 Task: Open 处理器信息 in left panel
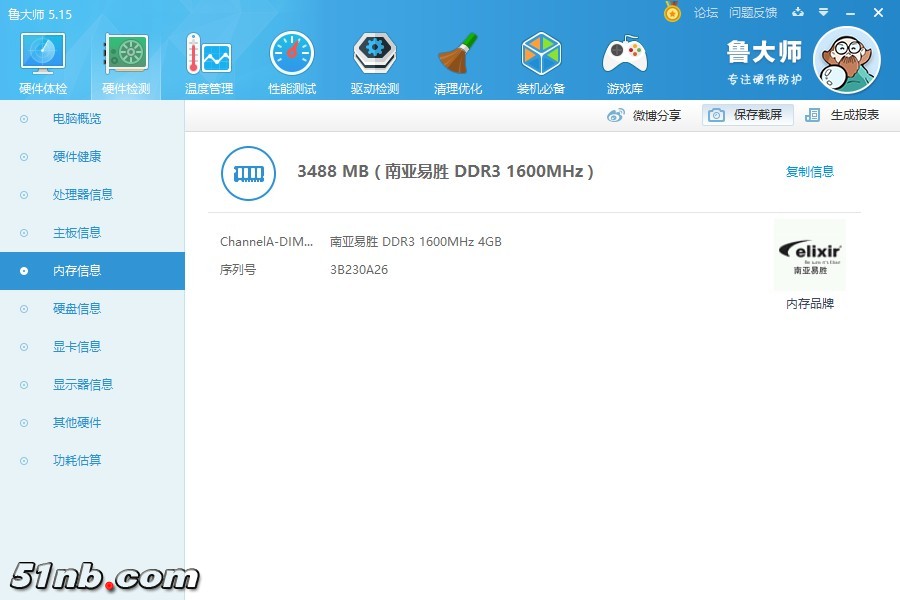point(82,195)
